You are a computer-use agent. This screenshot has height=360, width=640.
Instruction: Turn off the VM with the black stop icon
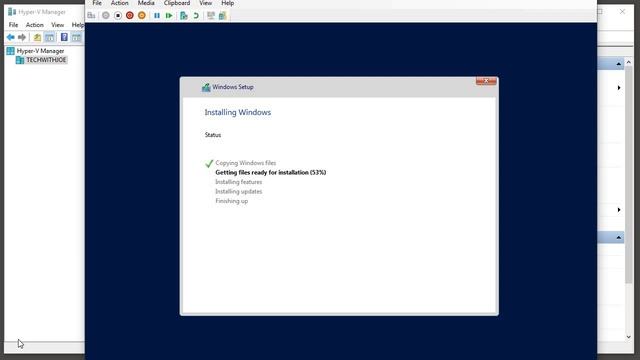(118, 16)
